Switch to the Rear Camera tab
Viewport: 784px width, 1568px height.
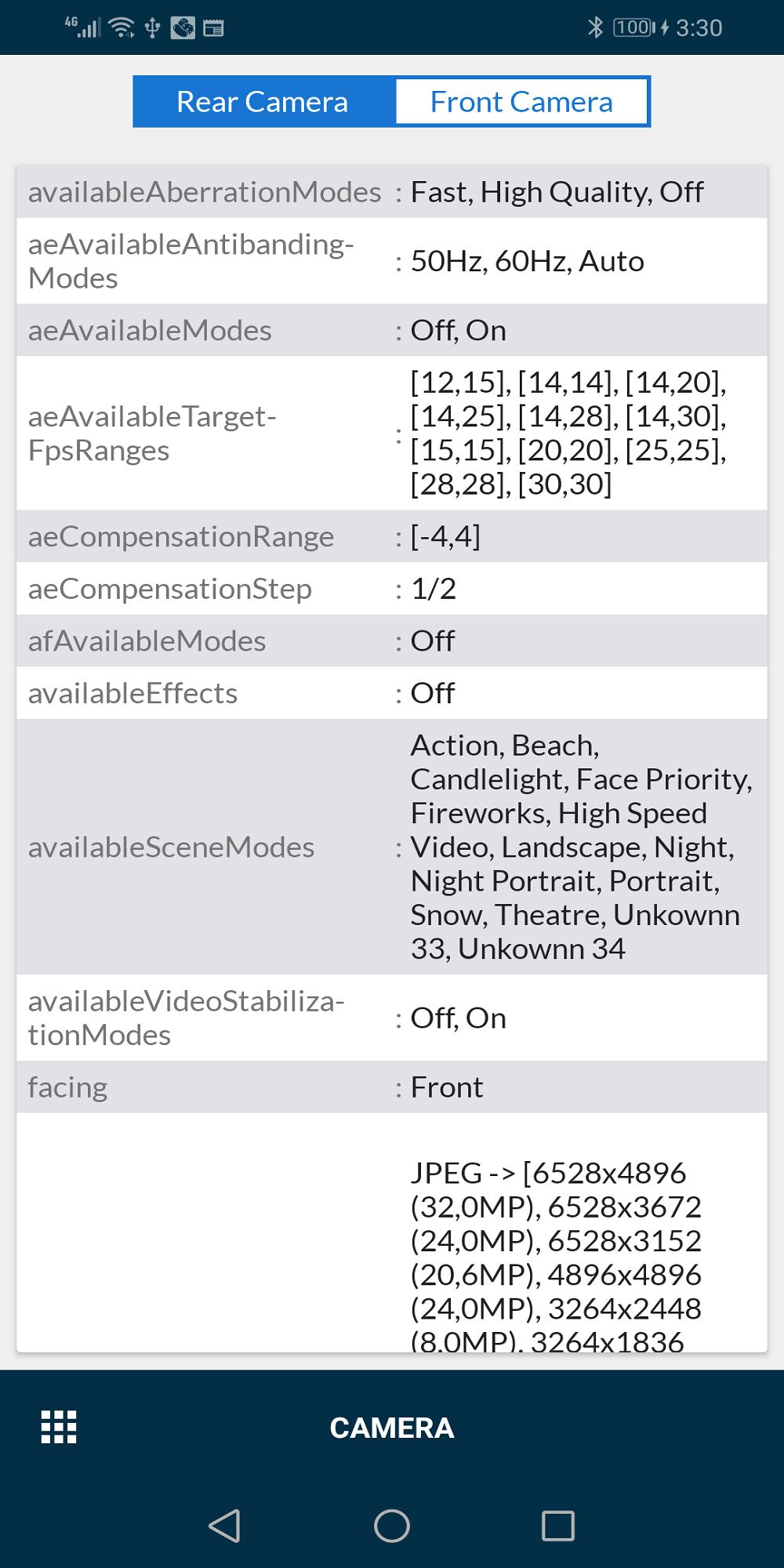263,101
